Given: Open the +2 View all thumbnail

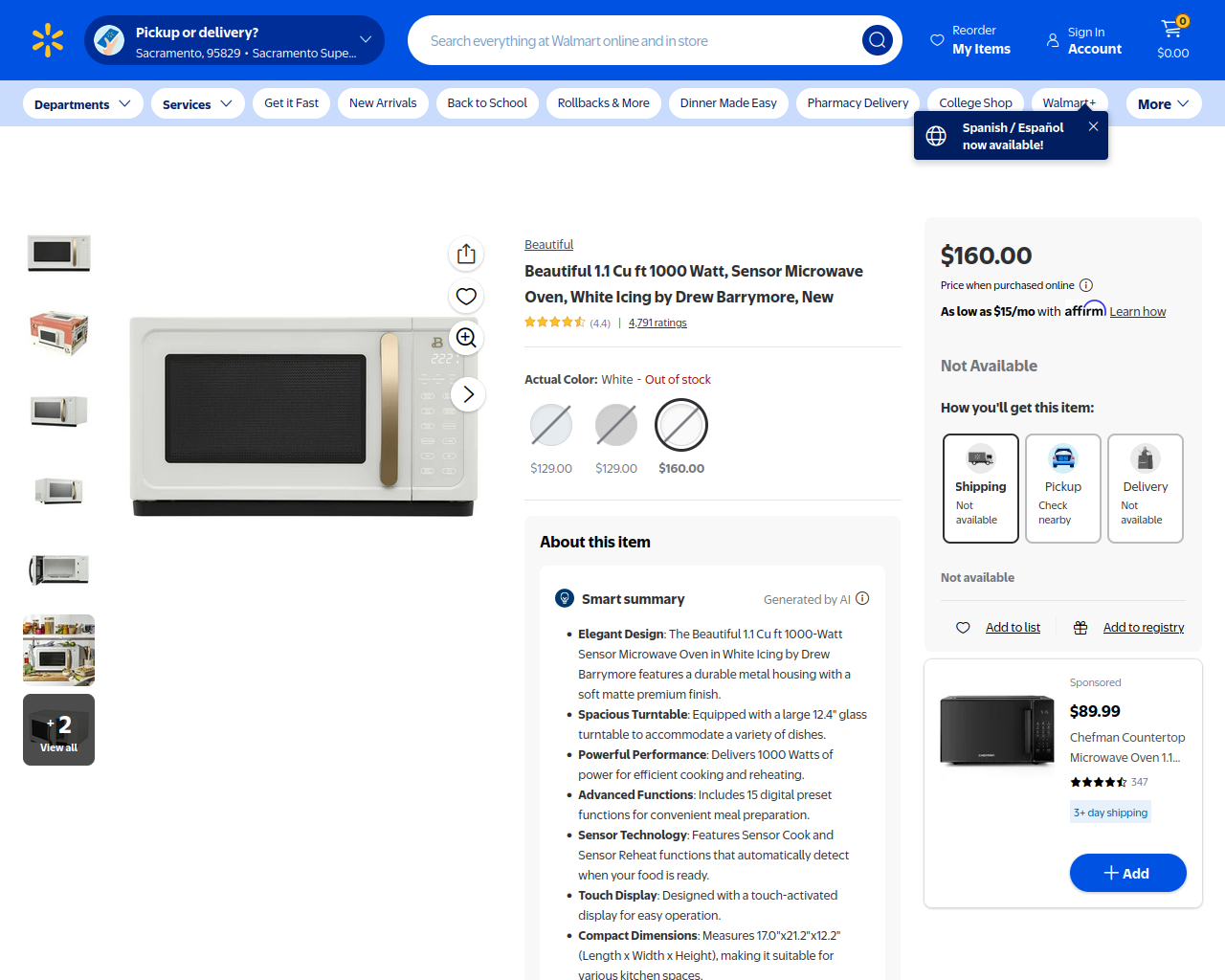Looking at the screenshot, I should [x=59, y=729].
